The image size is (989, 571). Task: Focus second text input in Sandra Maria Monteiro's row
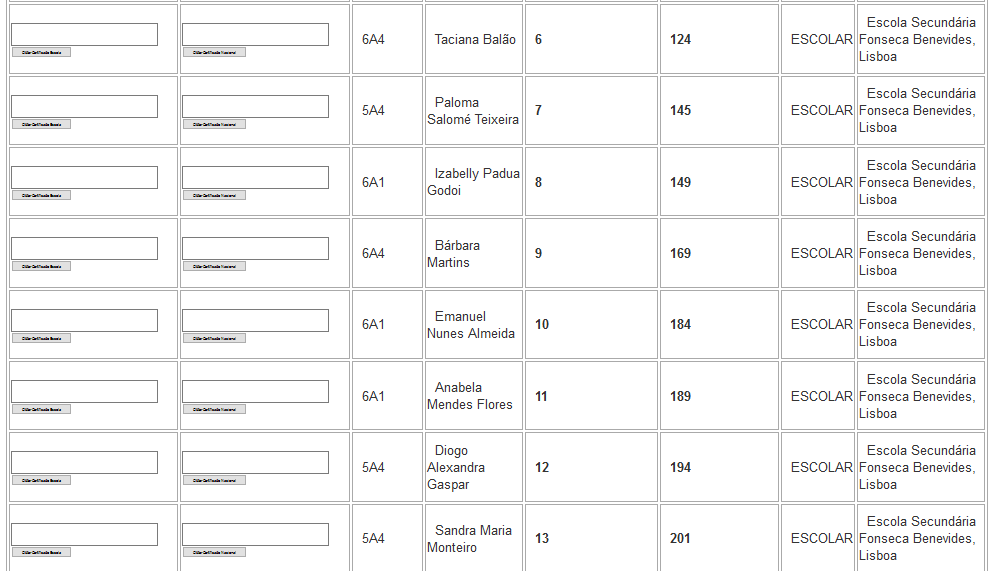coord(255,534)
